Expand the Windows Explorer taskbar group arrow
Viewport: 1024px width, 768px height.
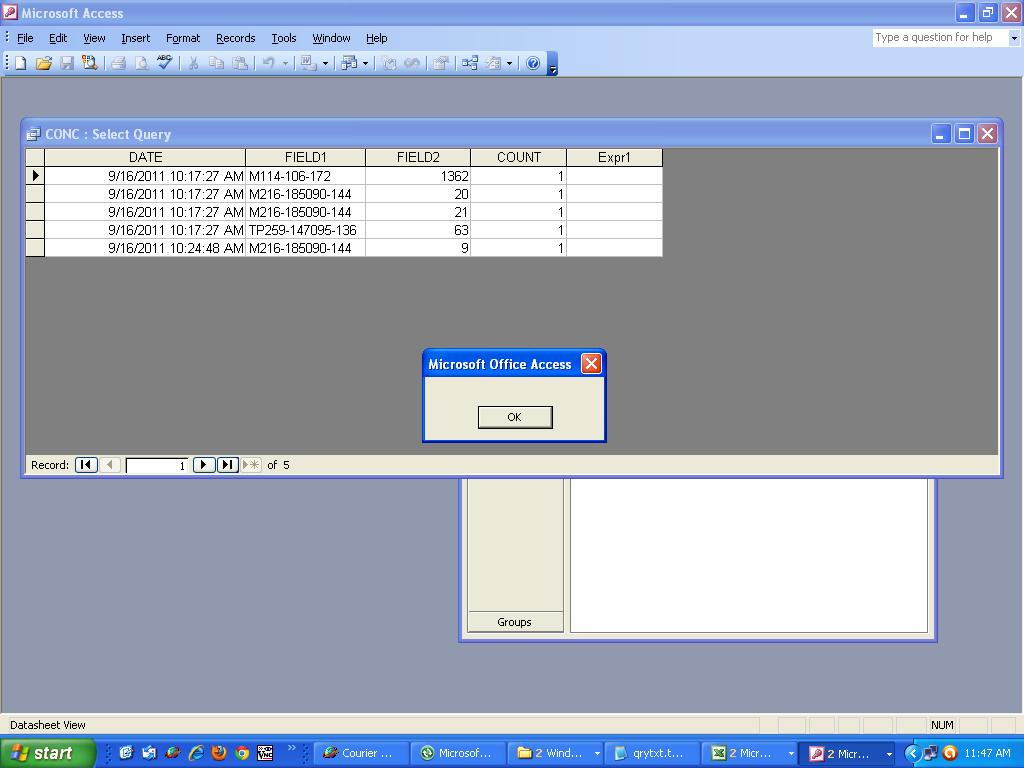[596, 754]
